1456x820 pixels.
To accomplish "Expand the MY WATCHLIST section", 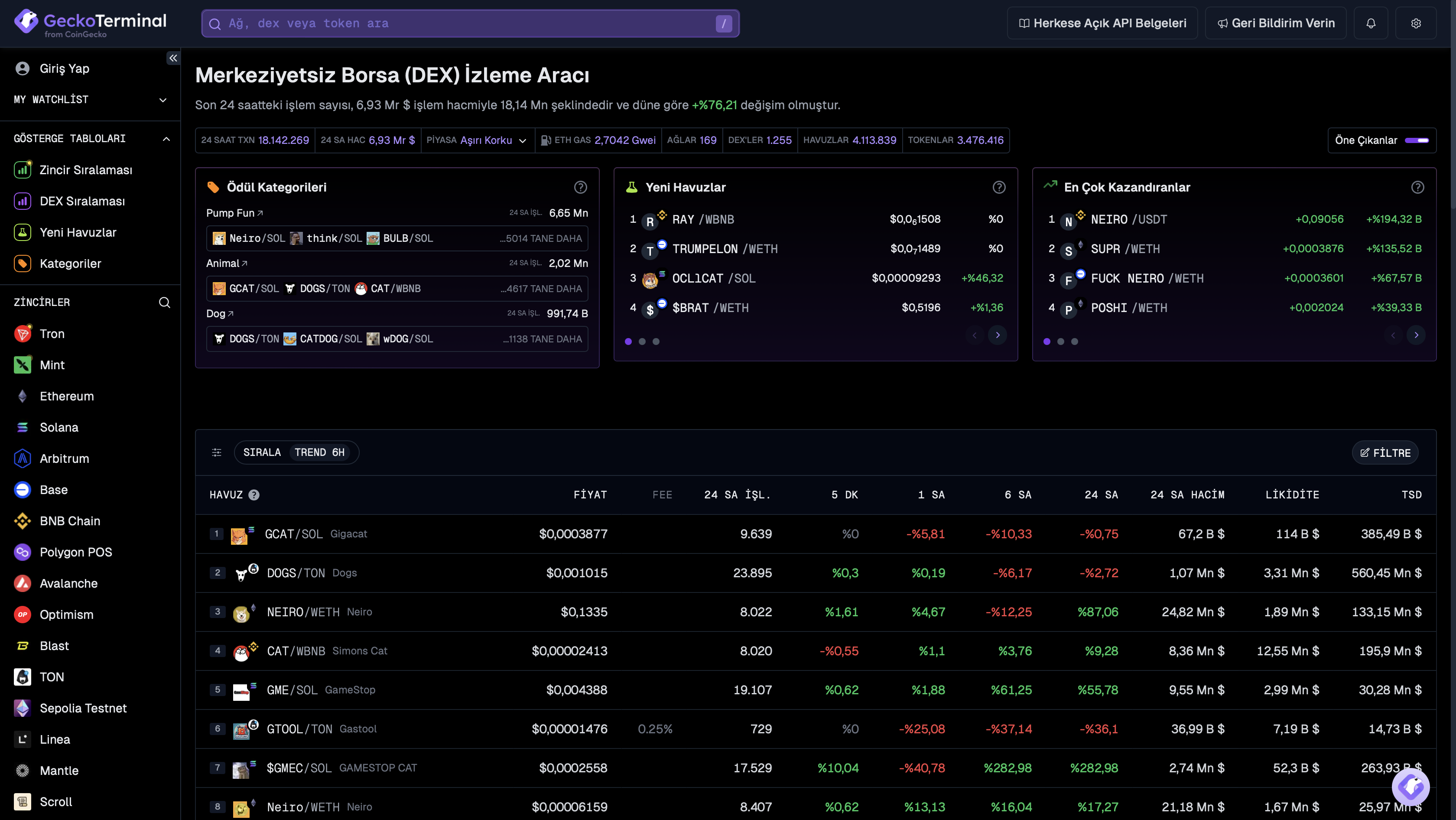I will pyautogui.click(x=163, y=100).
